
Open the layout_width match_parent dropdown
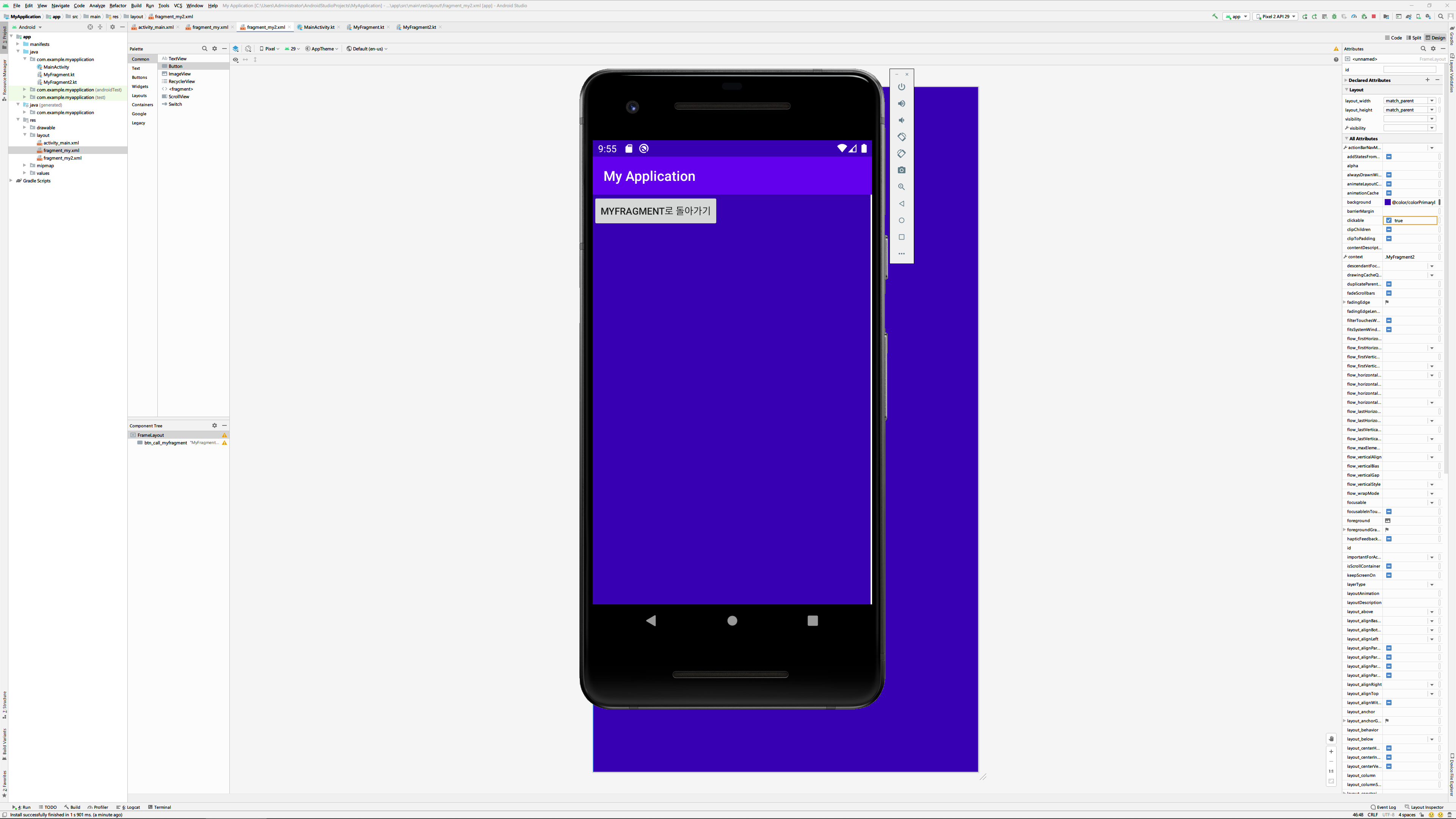[1432, 100]
